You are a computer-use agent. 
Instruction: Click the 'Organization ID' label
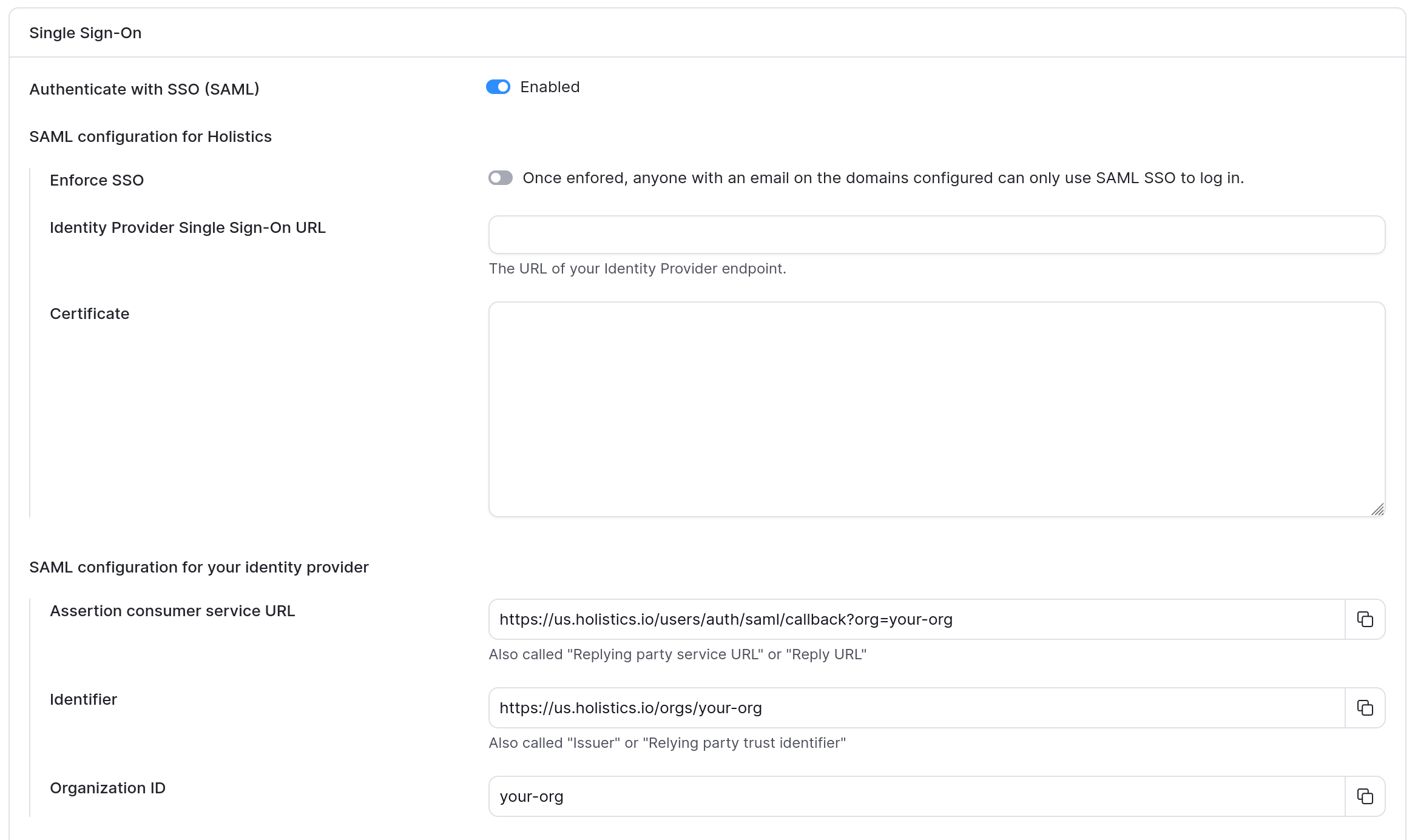coord(107,788)
